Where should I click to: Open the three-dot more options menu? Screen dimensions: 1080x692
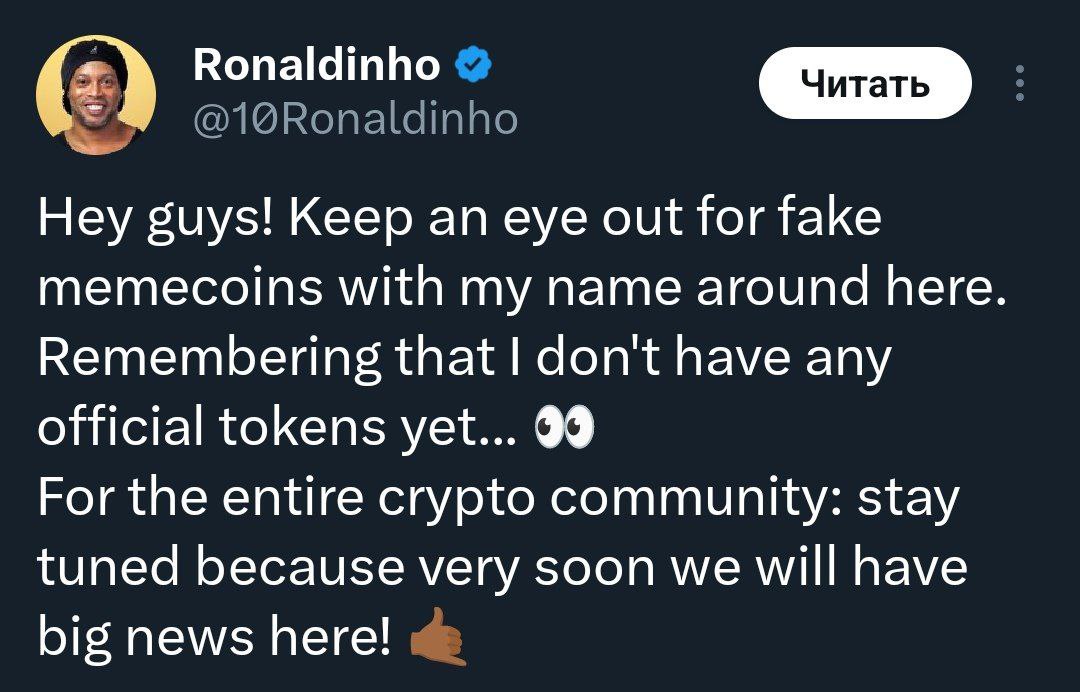pyautogui.click(x=1019, y=84)
